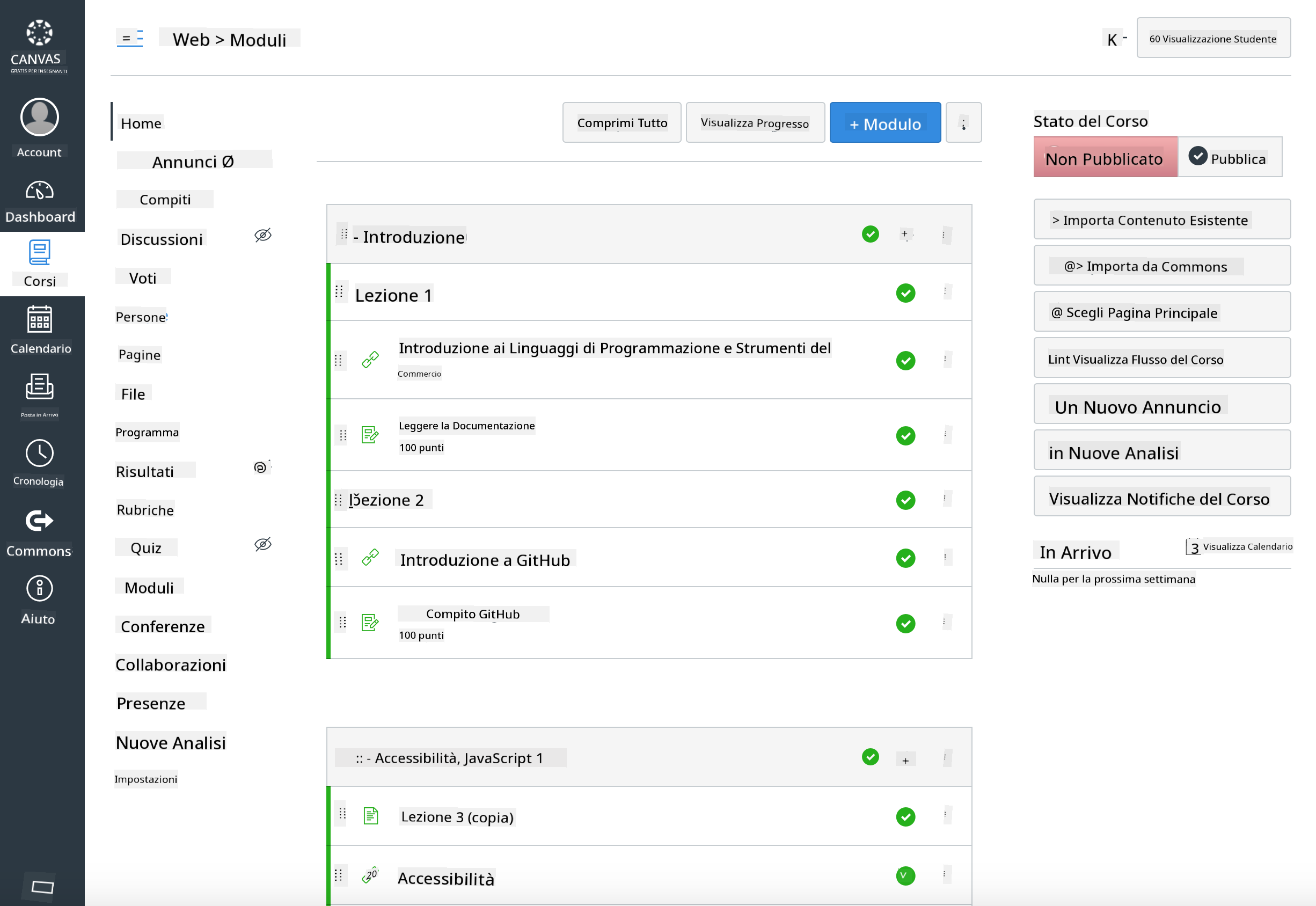This screenshot has height=906, width=1316.
Task: Collapse the Introduzione module
Action: click(356, 237)
